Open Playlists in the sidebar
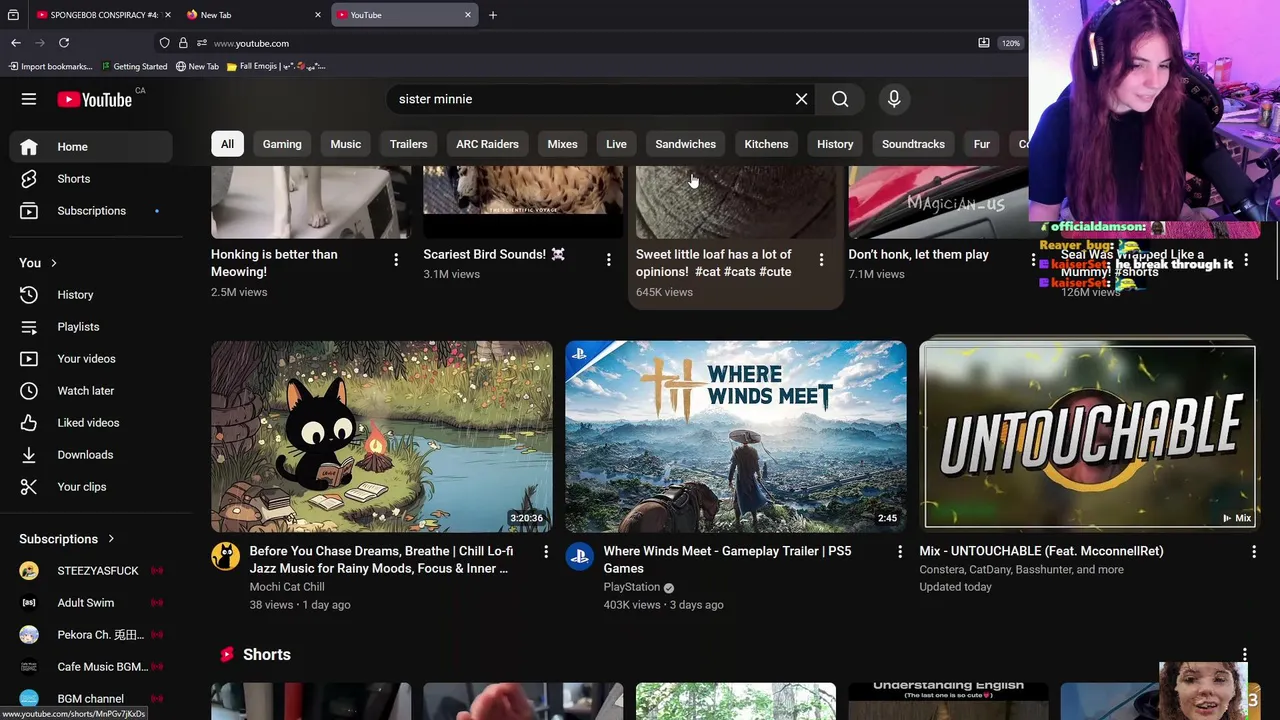The height and width of the screenshot is (720, 1280). coord(91,327)
